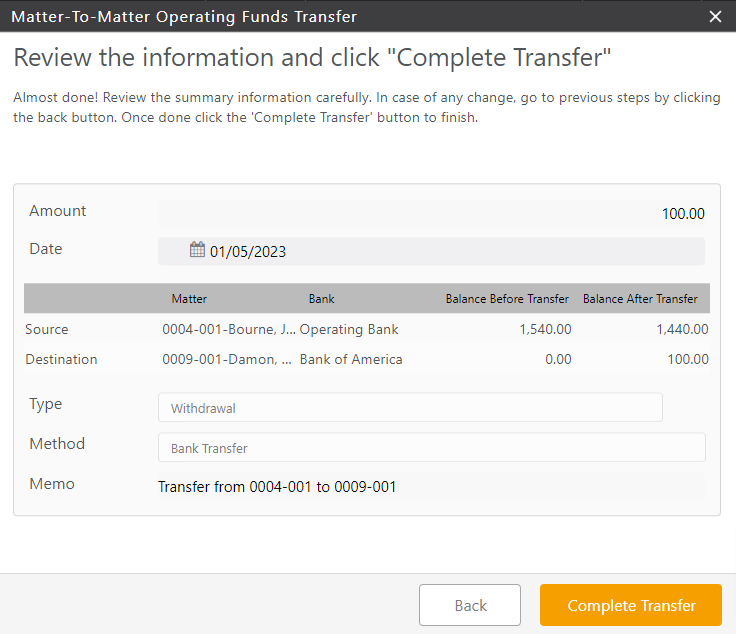
Task: Select the Balance After Transfer column header
Action: [x=640, y=299]
